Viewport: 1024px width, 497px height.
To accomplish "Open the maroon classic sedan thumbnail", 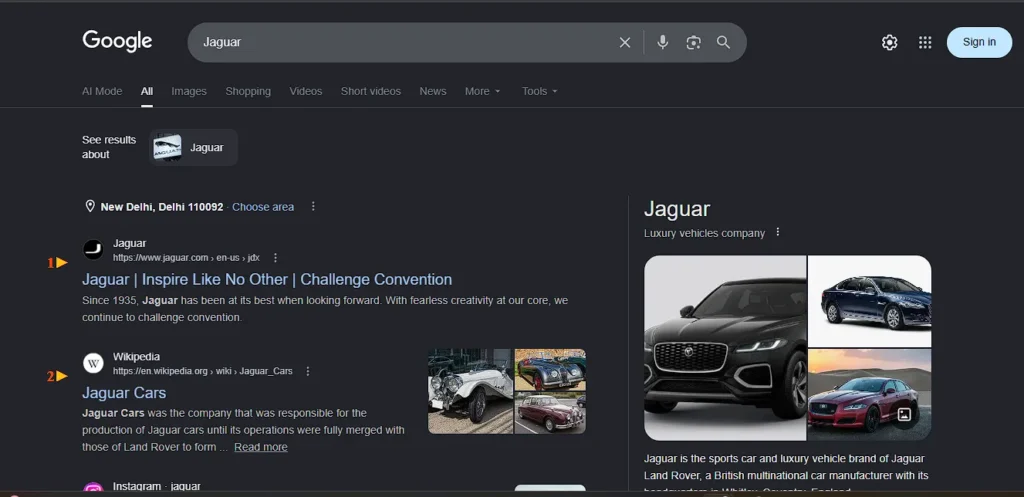I will click(x=550, y=413).
